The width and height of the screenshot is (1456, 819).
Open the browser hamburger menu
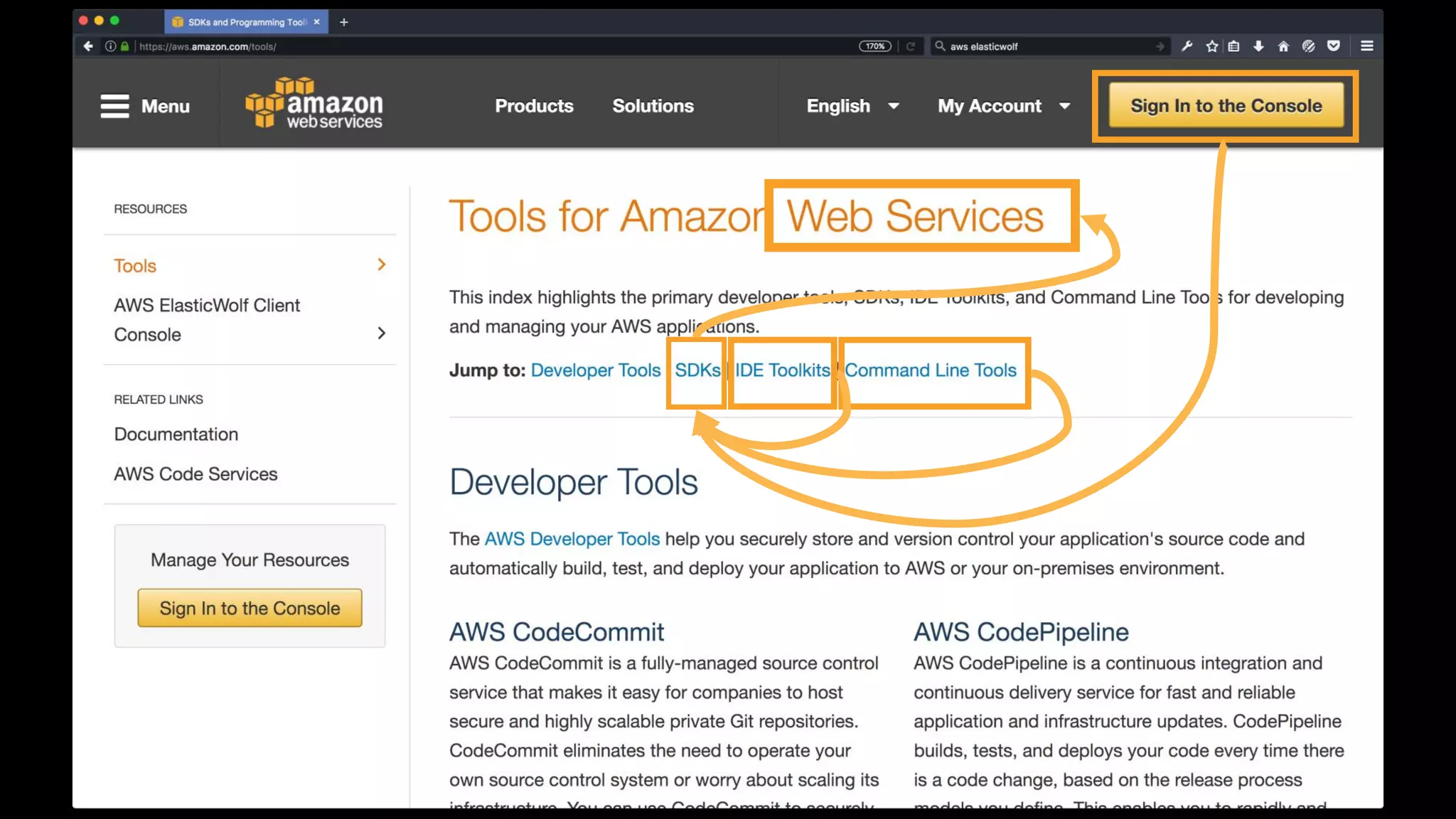click(x=1366, y=46)
